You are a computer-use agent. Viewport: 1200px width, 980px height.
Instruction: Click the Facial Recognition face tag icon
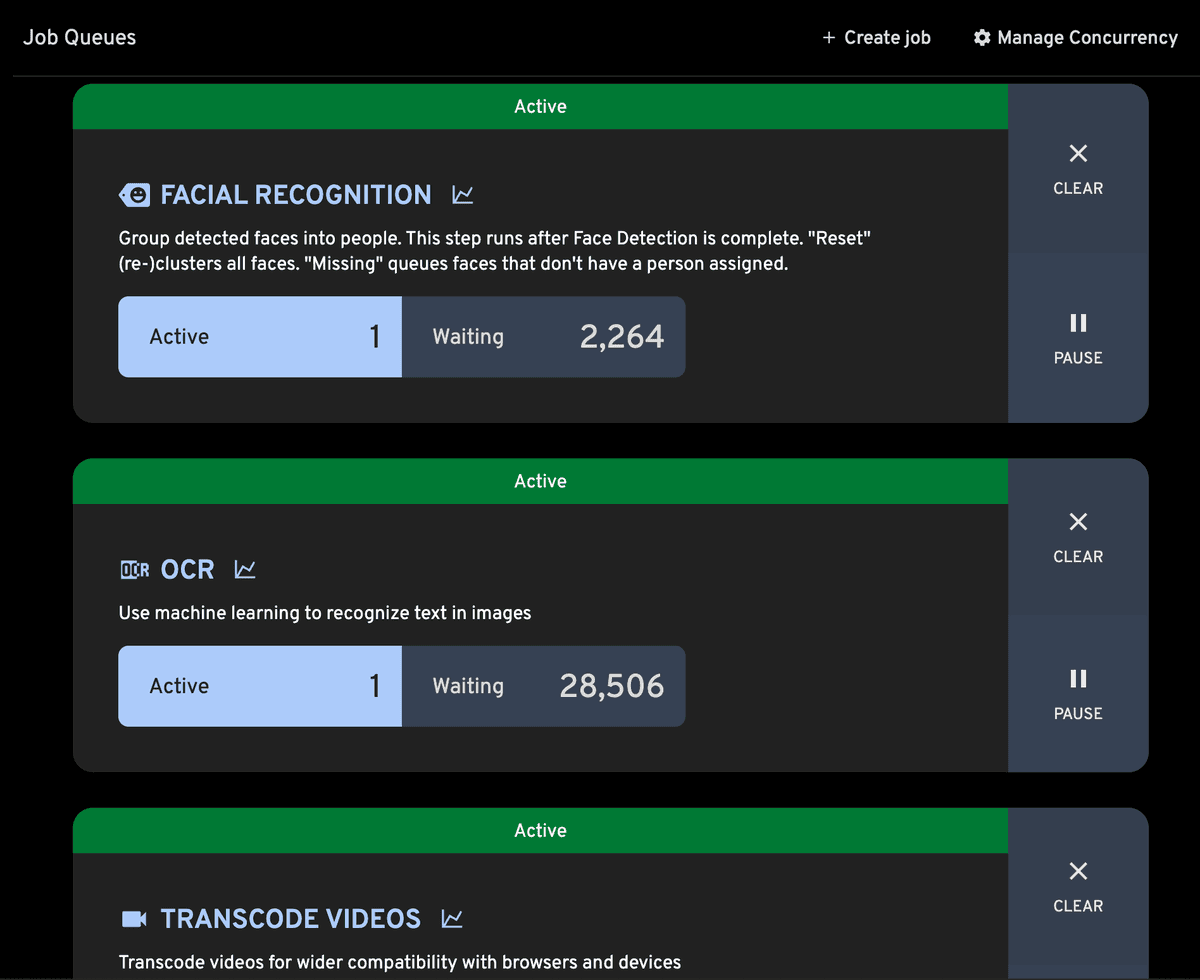pyautogui.click(x=134, y=195)
